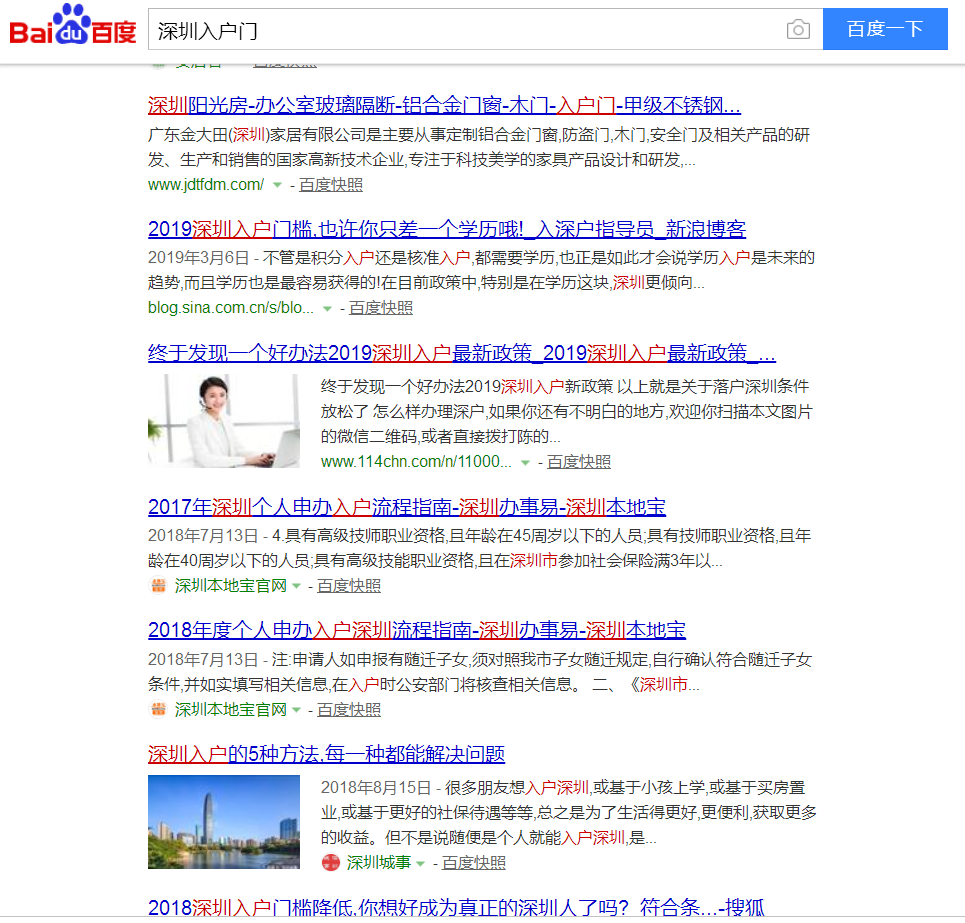Expand dropdown arrow next to blog.sina.com.cn
The width and height of the screenshot is (965, 923).
click(x=327, y=308)
